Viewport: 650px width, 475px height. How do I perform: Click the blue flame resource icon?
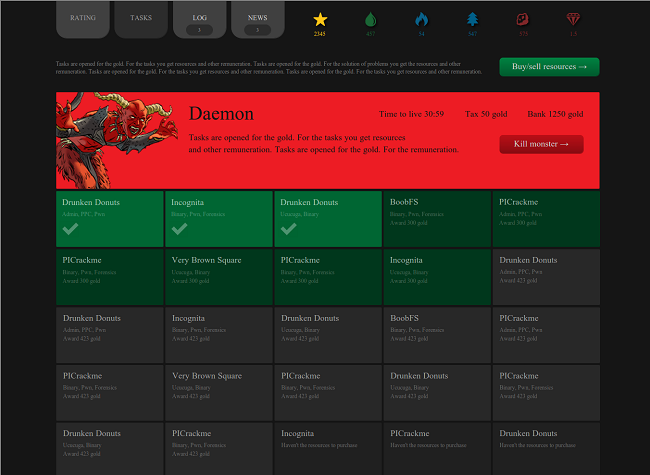pos(422,19)
